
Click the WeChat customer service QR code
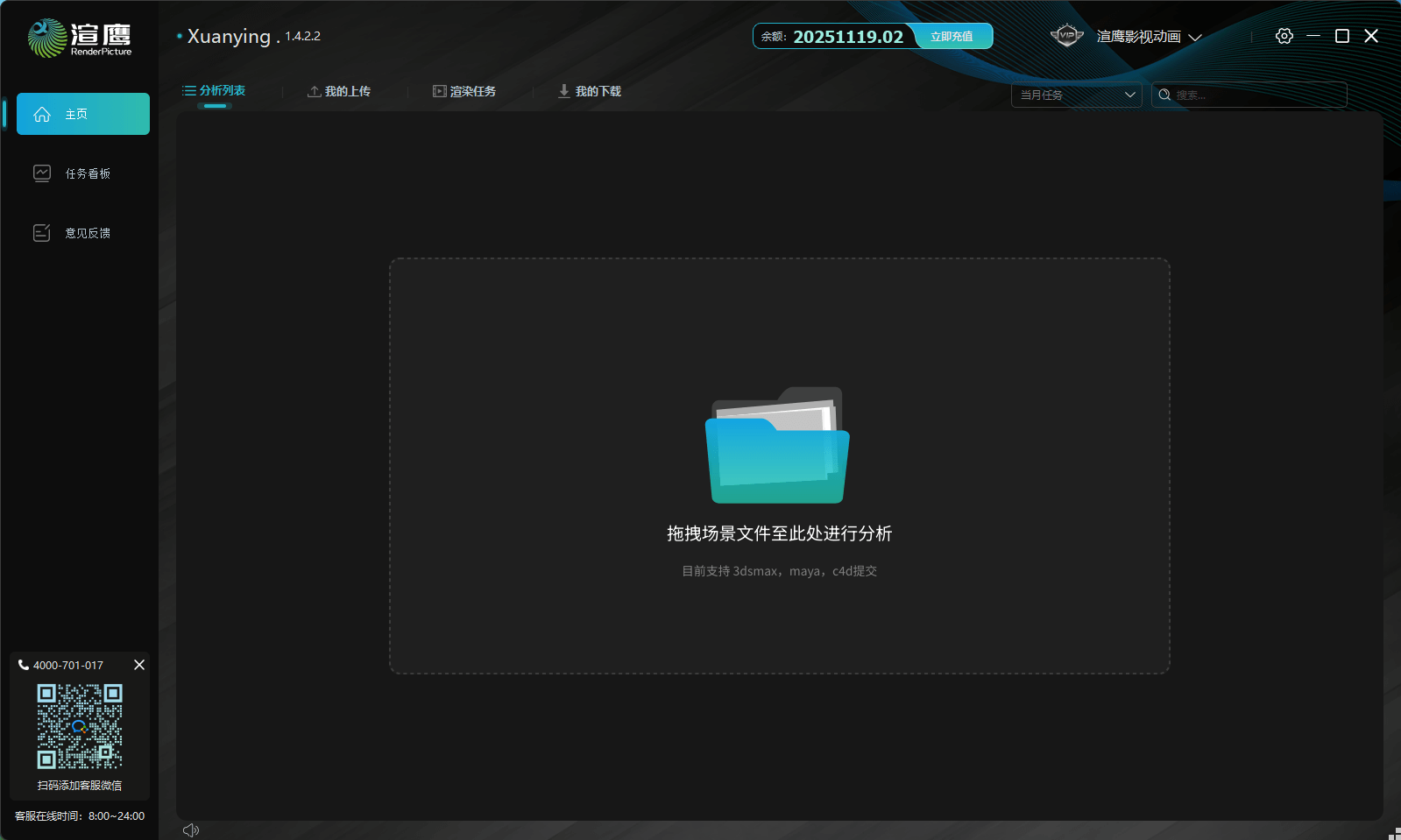[x=80, y=726]
